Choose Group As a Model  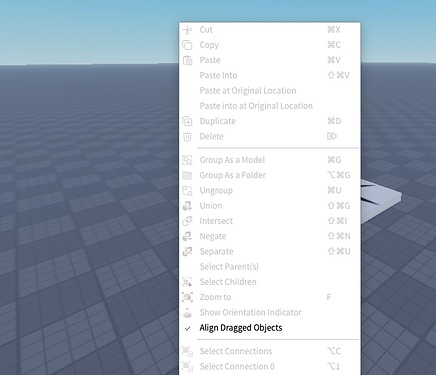(270, 160)
